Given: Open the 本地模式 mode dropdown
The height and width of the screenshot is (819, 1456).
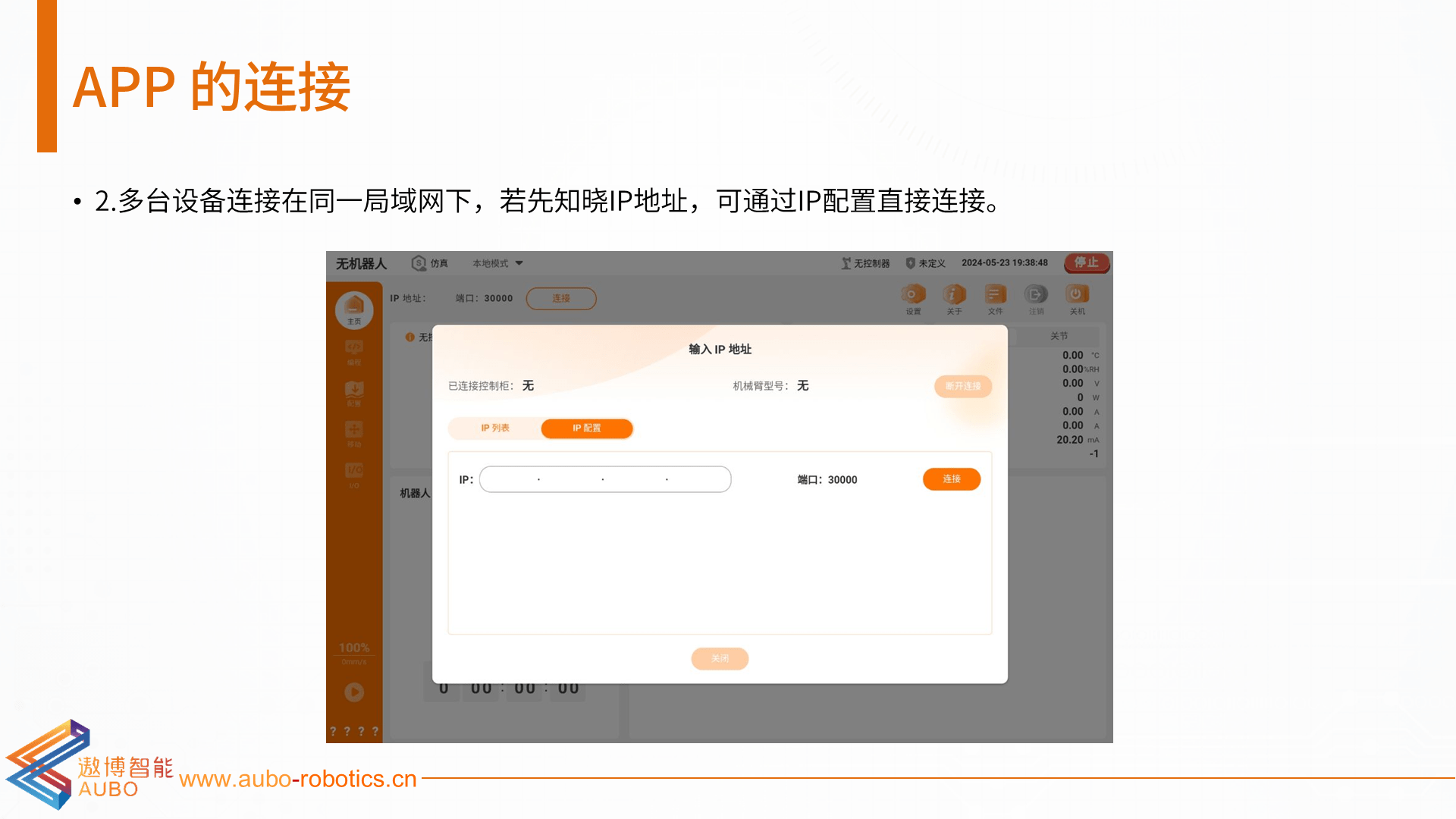Looking at the screenshot, I should click(497, 263).
